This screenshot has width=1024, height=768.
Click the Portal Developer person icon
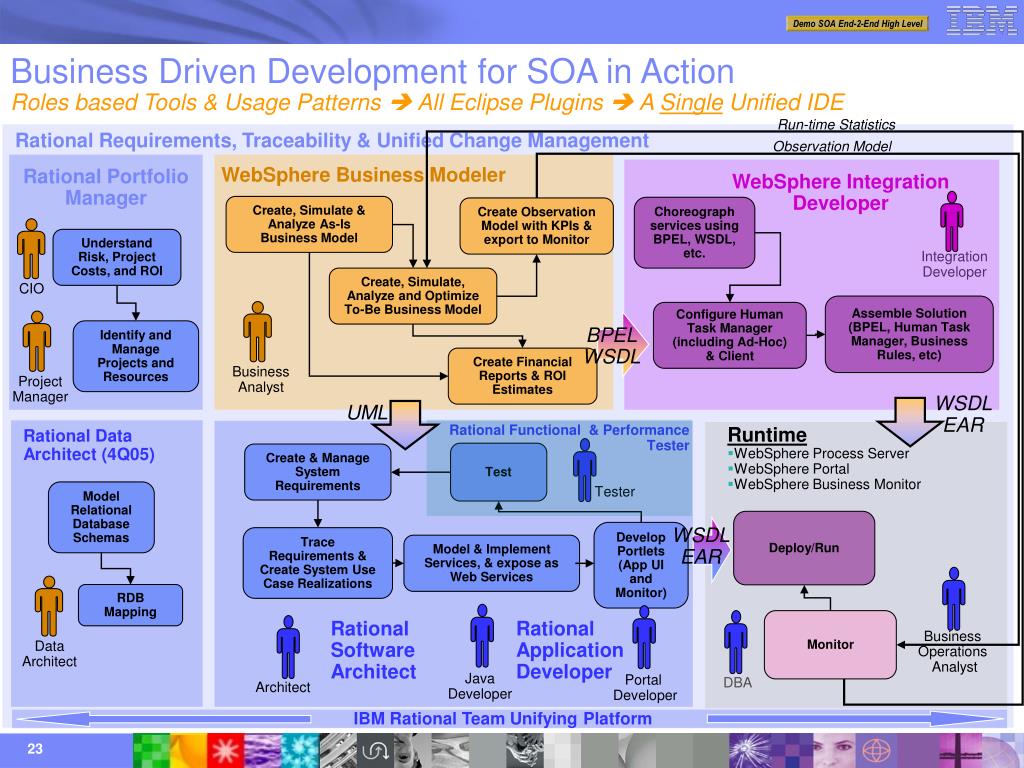point(644,637)
